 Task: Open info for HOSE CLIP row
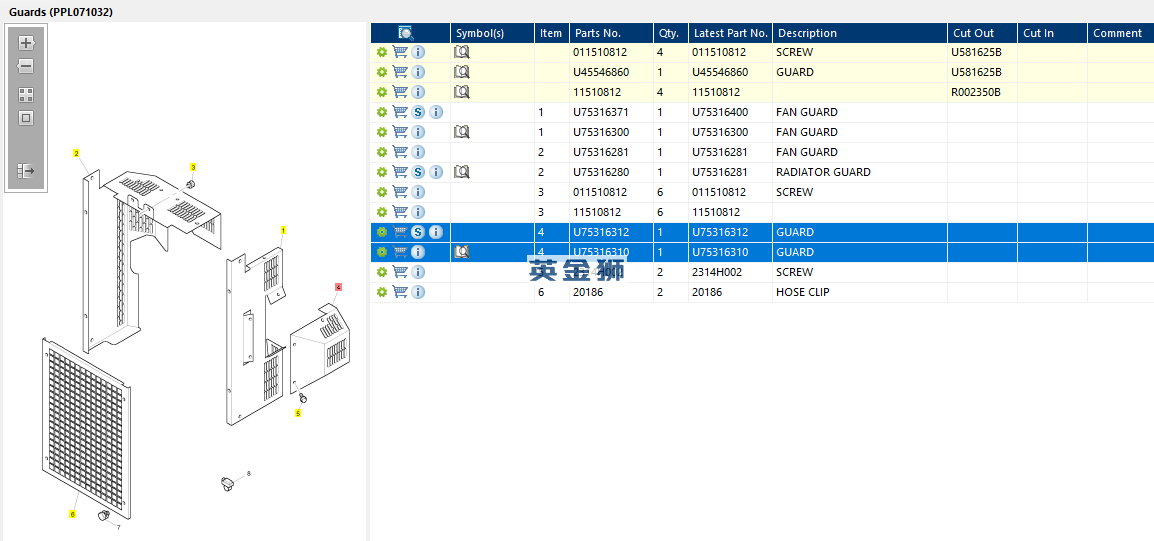pos(418,292)
